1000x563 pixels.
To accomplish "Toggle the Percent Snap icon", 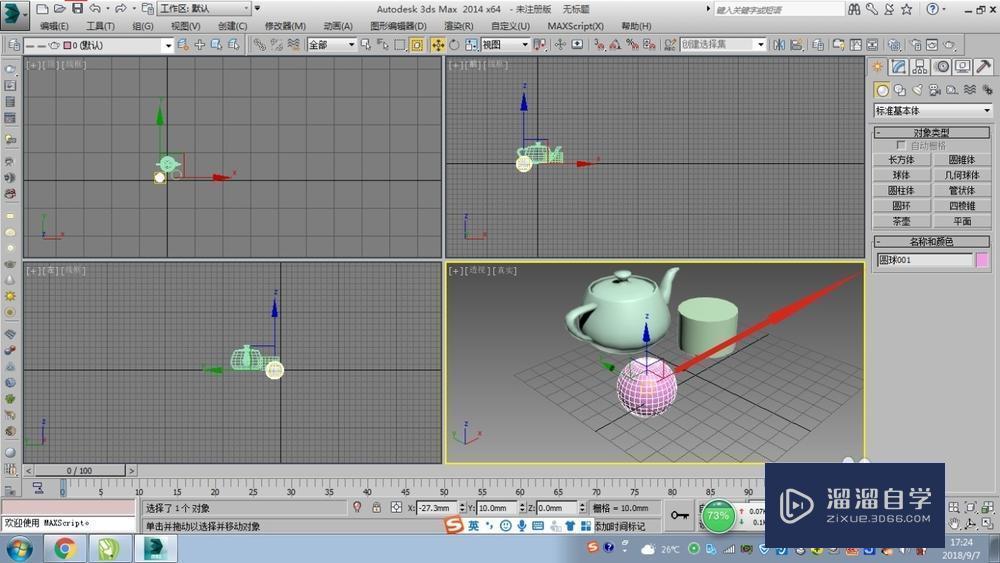I will (x=632, y=45).
